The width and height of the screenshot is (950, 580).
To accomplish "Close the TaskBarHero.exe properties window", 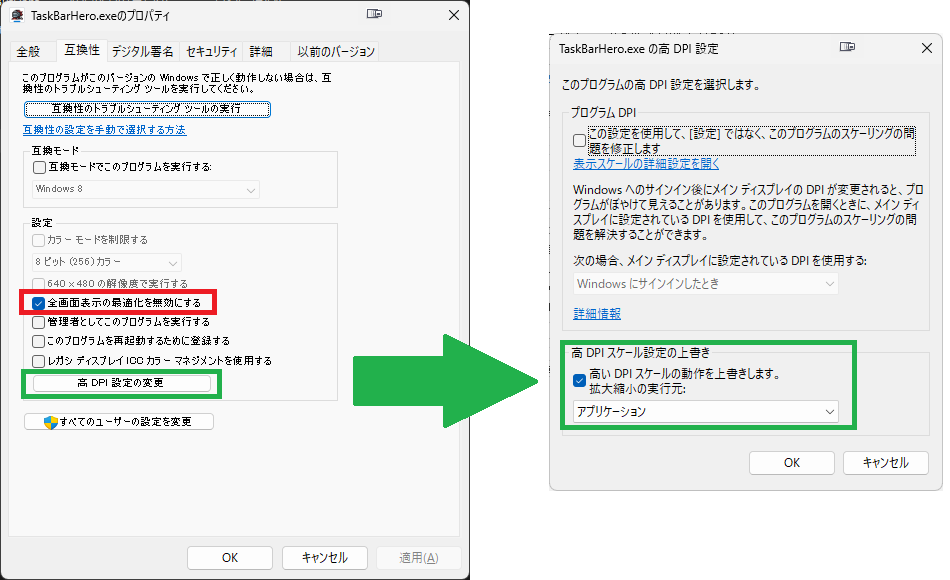I will pos(454,15).
